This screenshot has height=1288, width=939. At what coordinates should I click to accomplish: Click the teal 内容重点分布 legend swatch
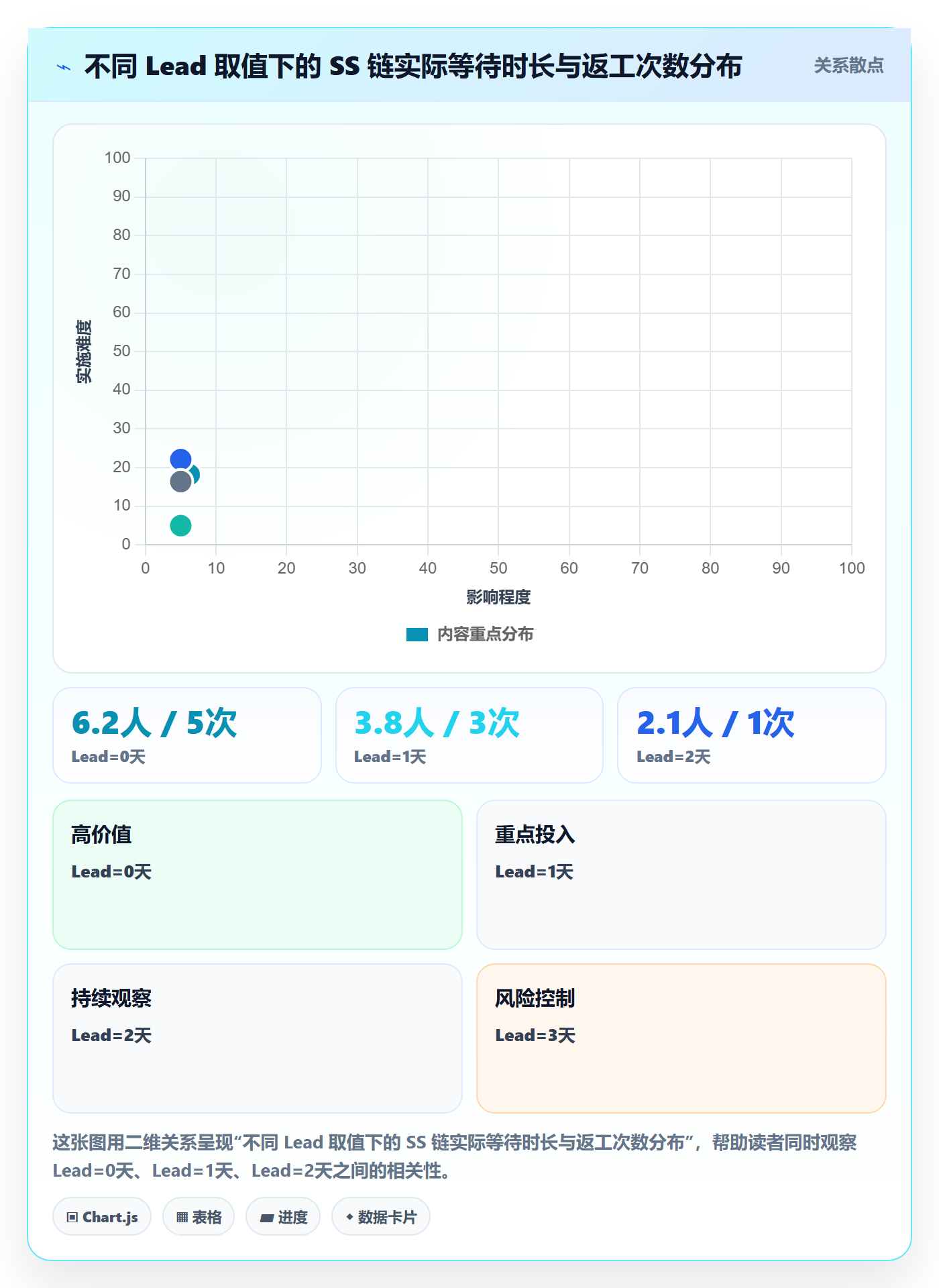417,635
